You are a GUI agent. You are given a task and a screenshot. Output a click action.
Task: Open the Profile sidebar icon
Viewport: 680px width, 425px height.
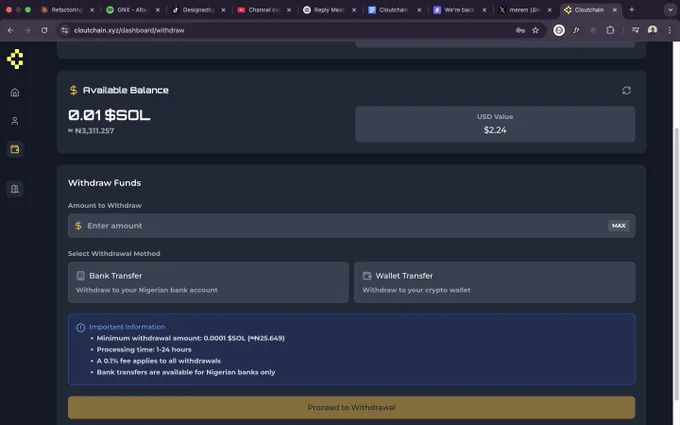(15, 121)
